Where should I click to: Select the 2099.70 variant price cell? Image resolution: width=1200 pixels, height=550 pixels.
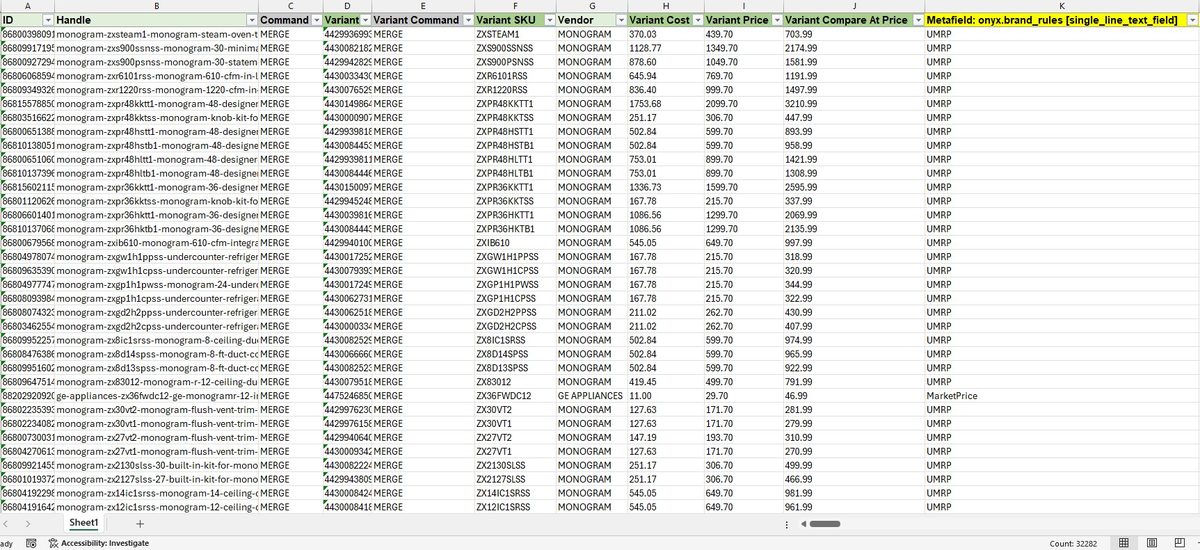743,103
